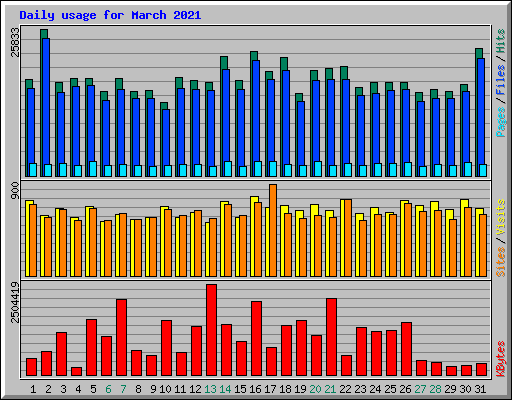Click the yellow visits bar for day 1
This screenshot has width=512, height=400.
tap(28, 238)
